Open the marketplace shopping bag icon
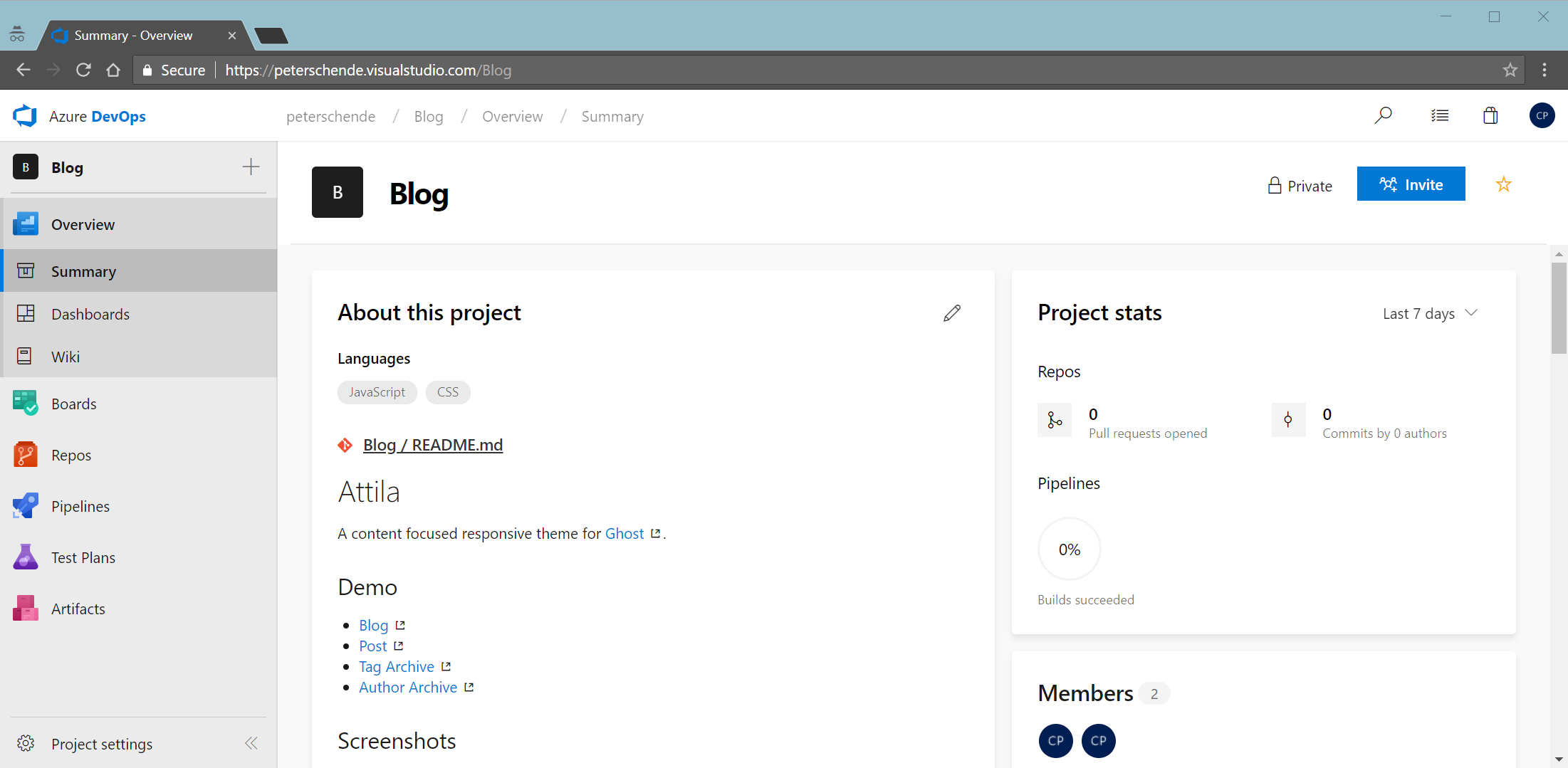The width and height of the screenshot is (1568, 768). point(1490,115)
